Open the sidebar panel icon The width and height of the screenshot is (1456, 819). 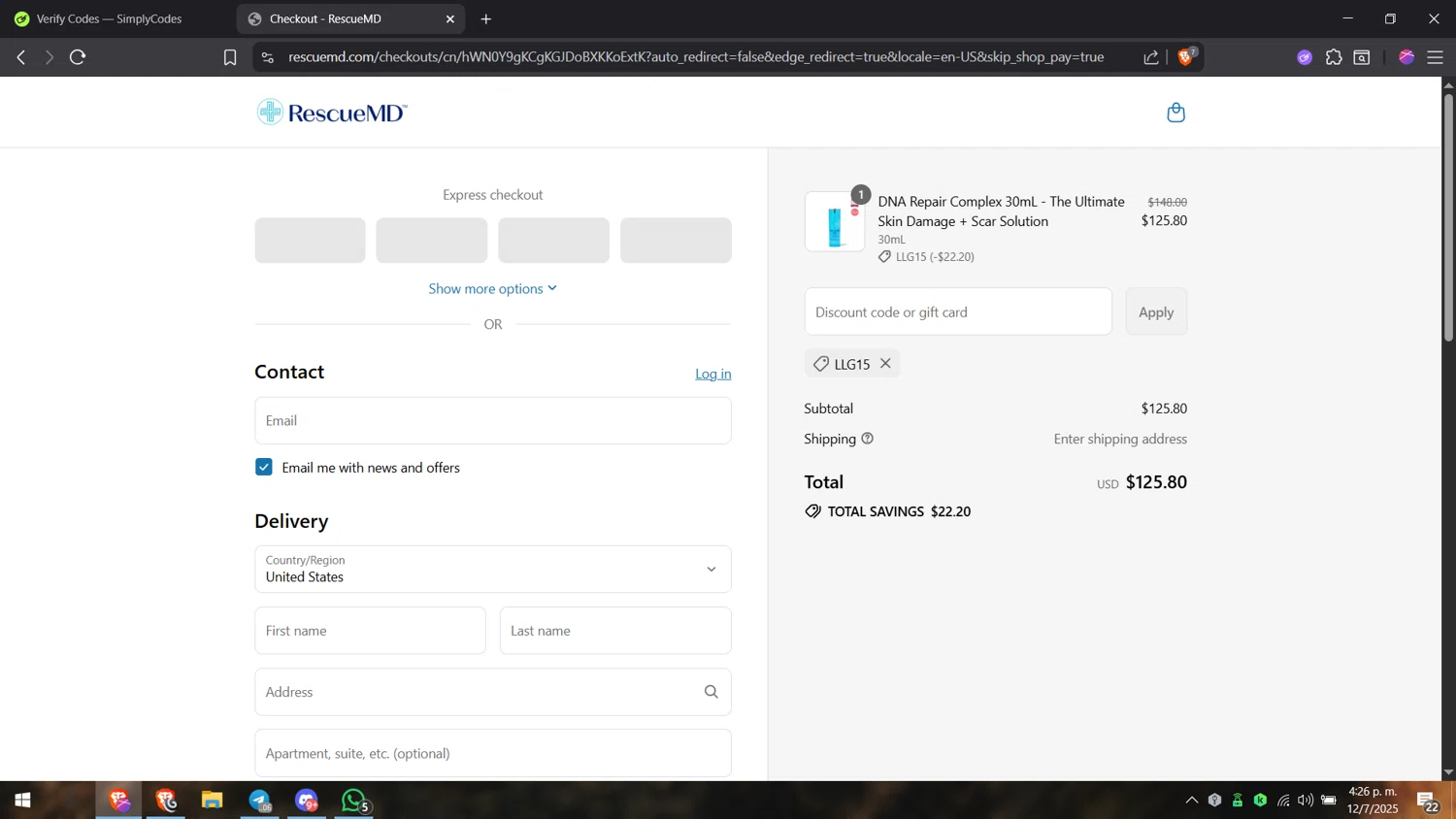[1362, 57]
